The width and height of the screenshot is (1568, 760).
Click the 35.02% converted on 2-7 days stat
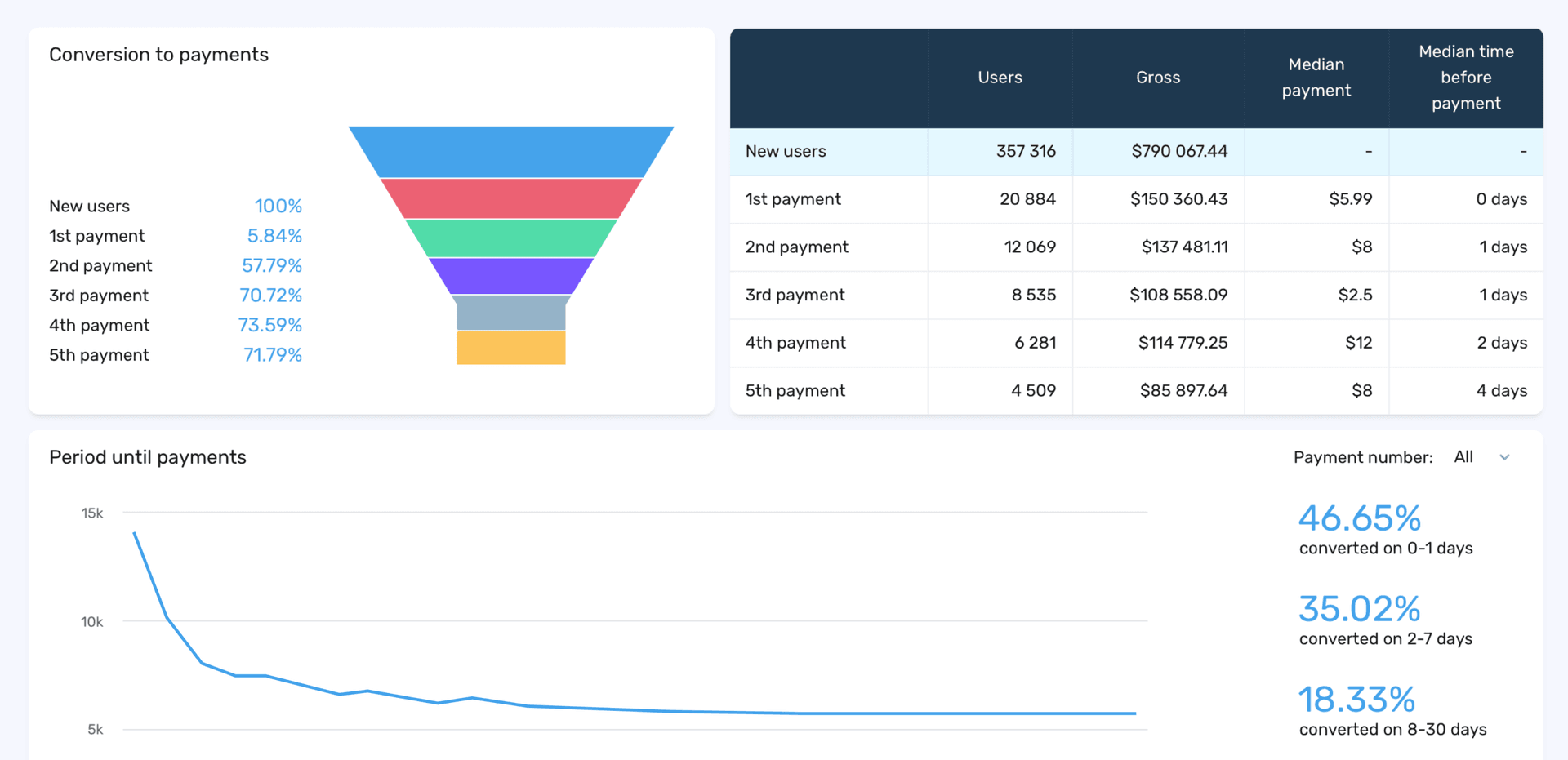(1359, 608)
